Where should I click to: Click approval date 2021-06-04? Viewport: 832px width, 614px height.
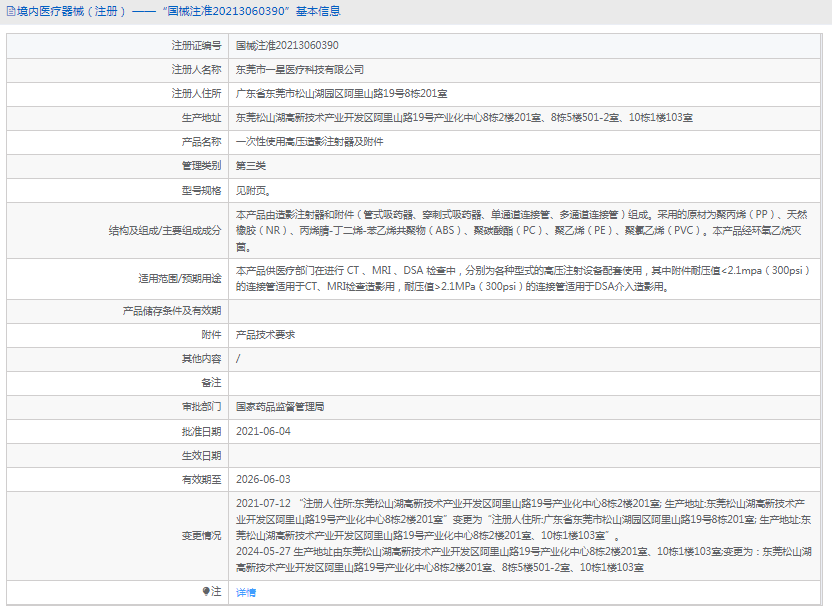click(x=263, y=431)
